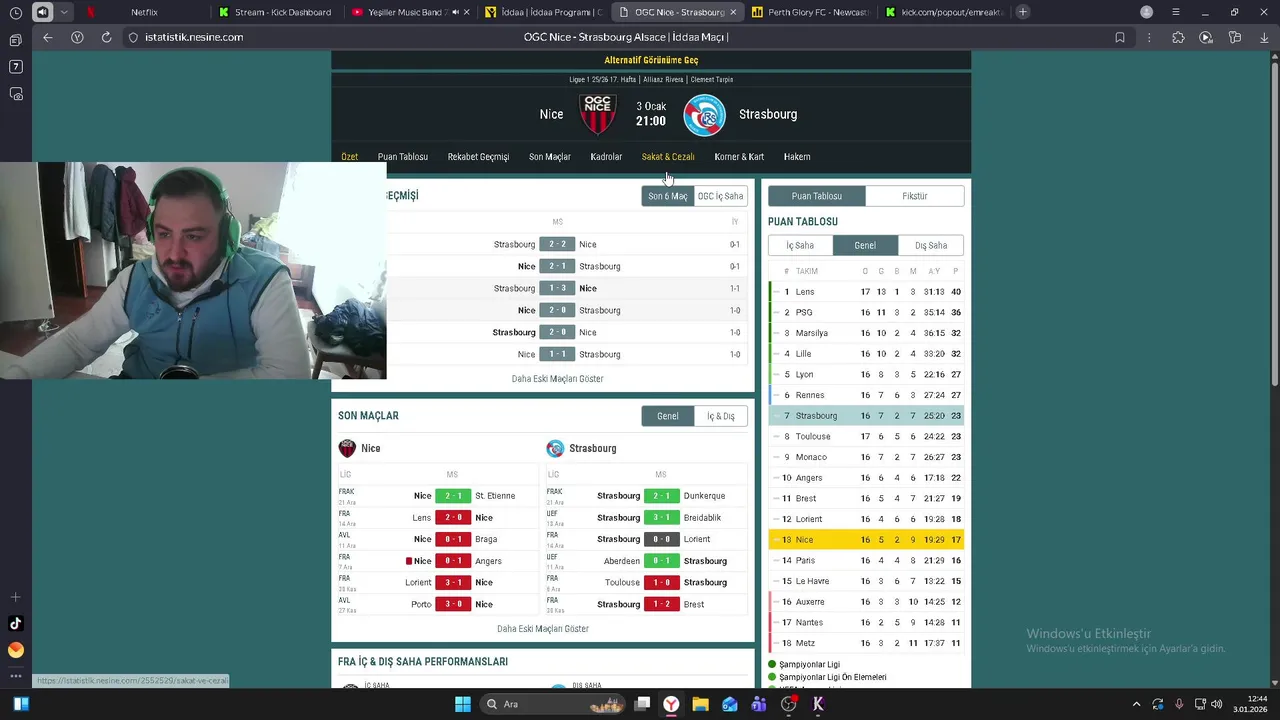Open browser history clock icon

pyautogui.click(x=15, y=12)
